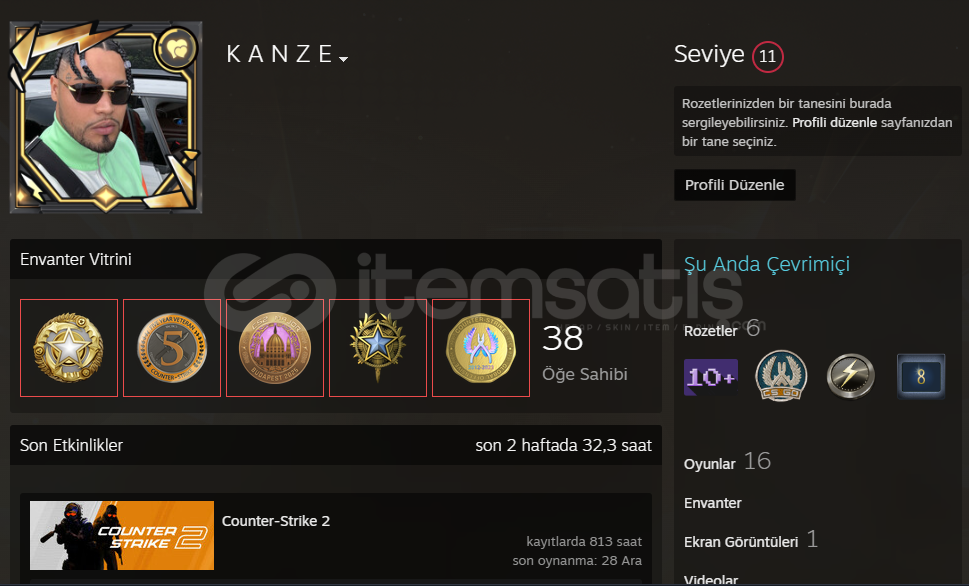The width and height of the screenshot is (969, 586).
Task: Open the Profili düzenle link in badge text
Action: (x=834, y=122)
